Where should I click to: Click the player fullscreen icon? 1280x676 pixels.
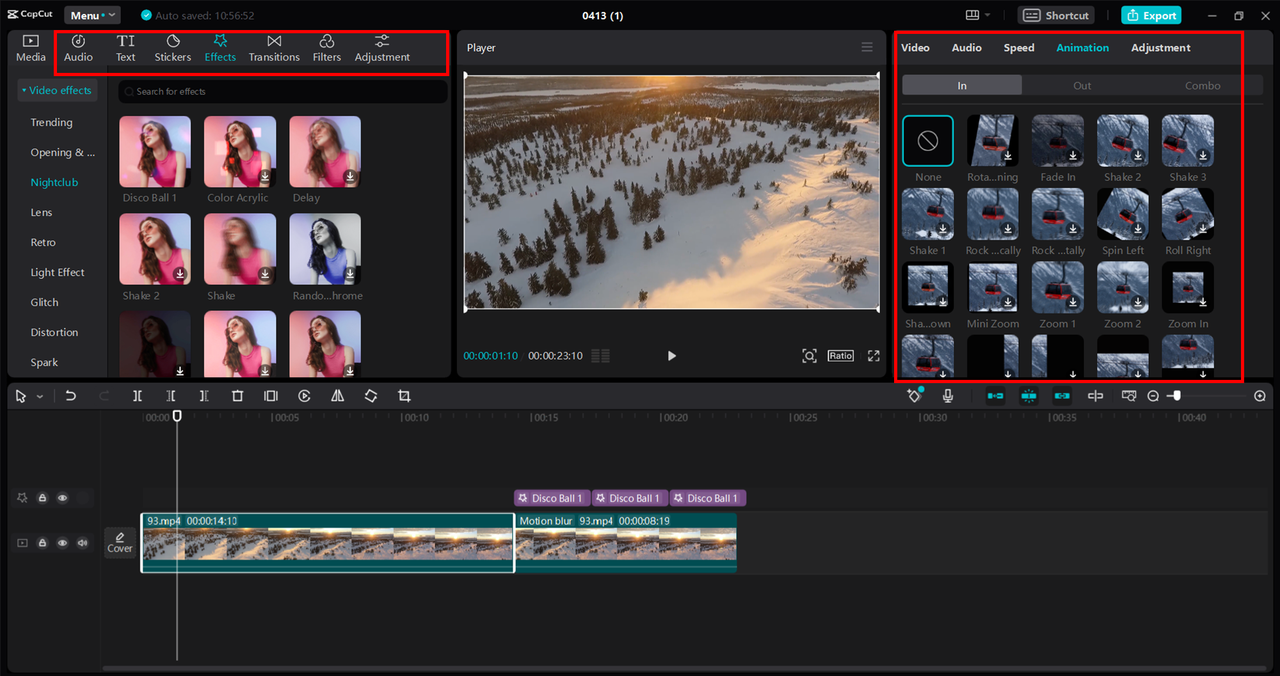pos(873,356)
